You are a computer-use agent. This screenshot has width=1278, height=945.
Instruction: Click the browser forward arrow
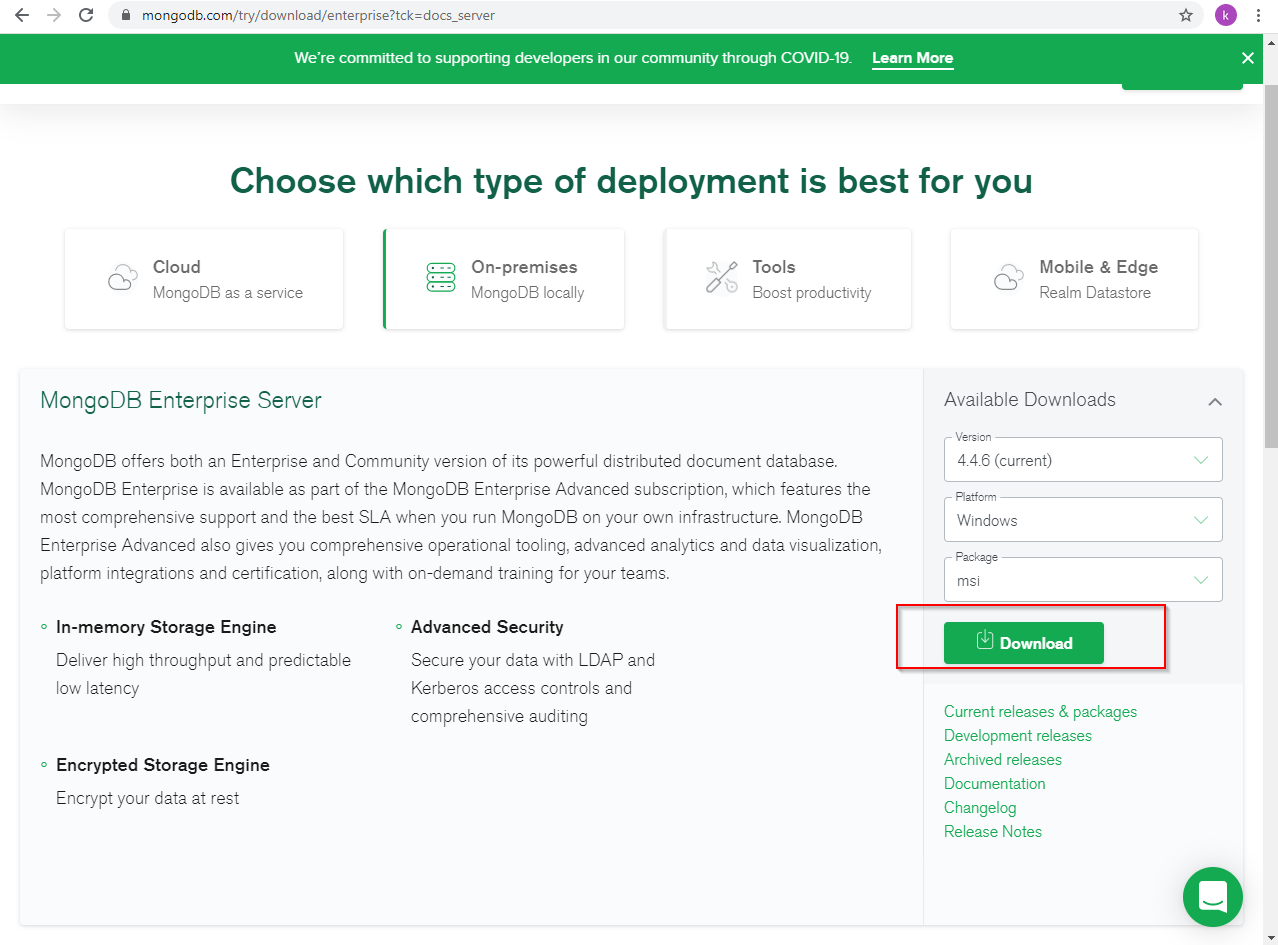tap(54, 15)
